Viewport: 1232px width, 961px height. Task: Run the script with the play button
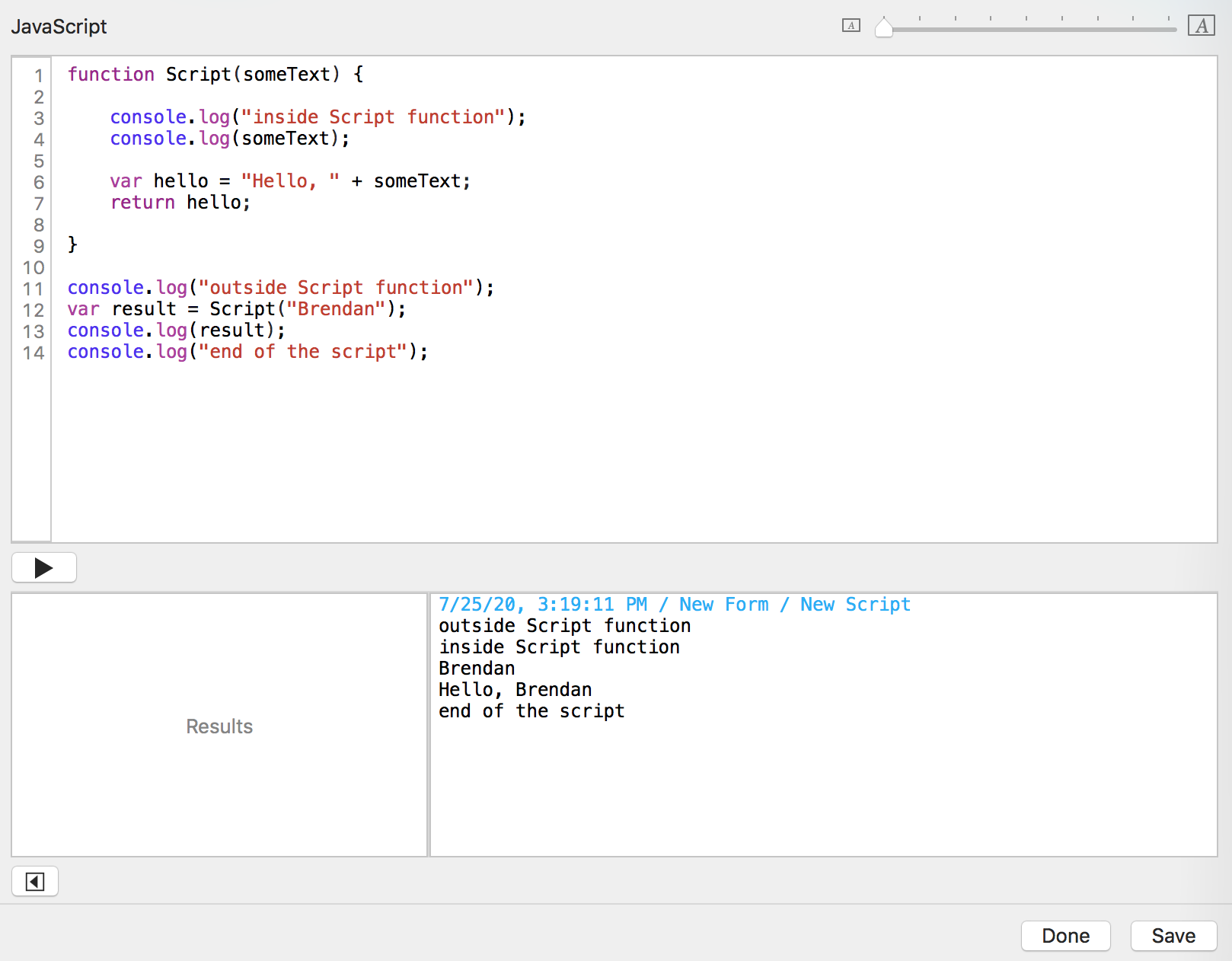coord(44,567)
